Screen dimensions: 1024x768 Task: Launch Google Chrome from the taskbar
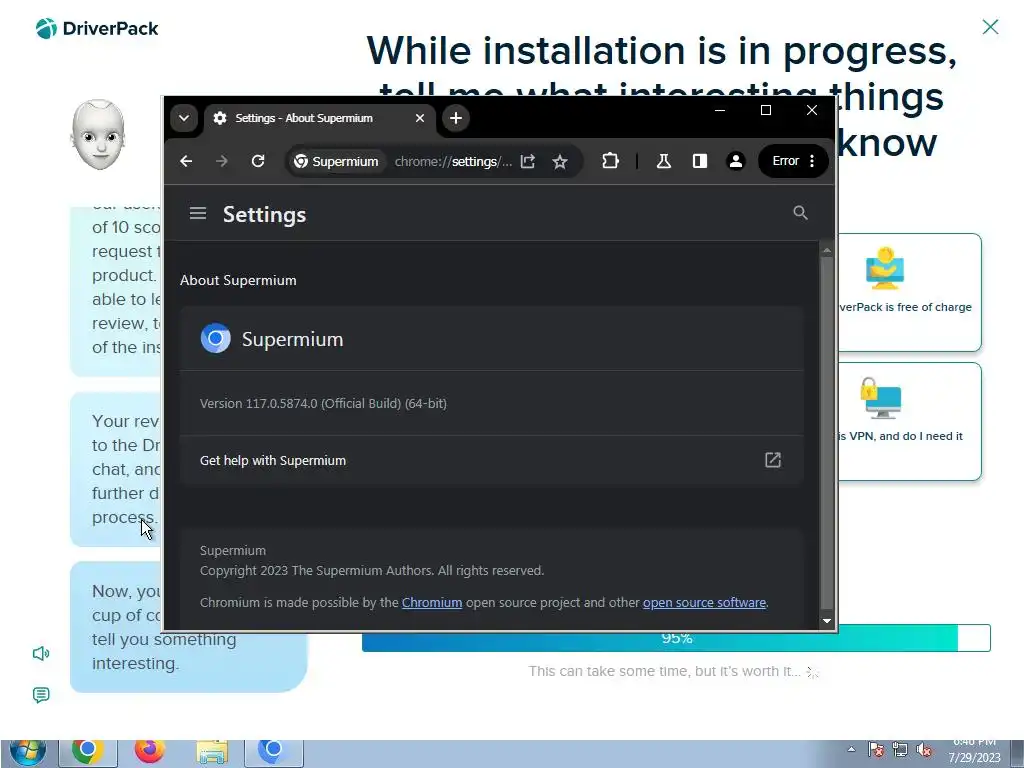[x=87, y=753]
